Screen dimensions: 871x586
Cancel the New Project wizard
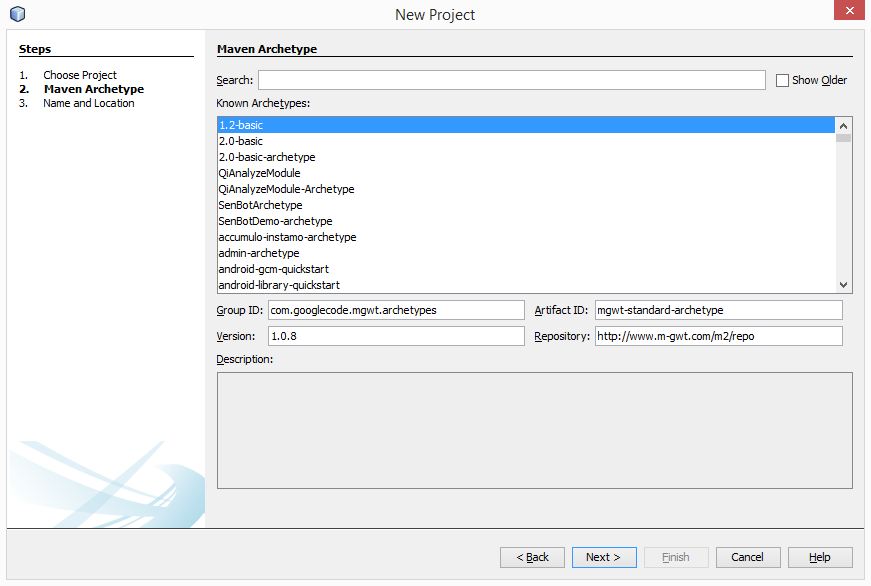pyautogui.click(x=748, y=557)
